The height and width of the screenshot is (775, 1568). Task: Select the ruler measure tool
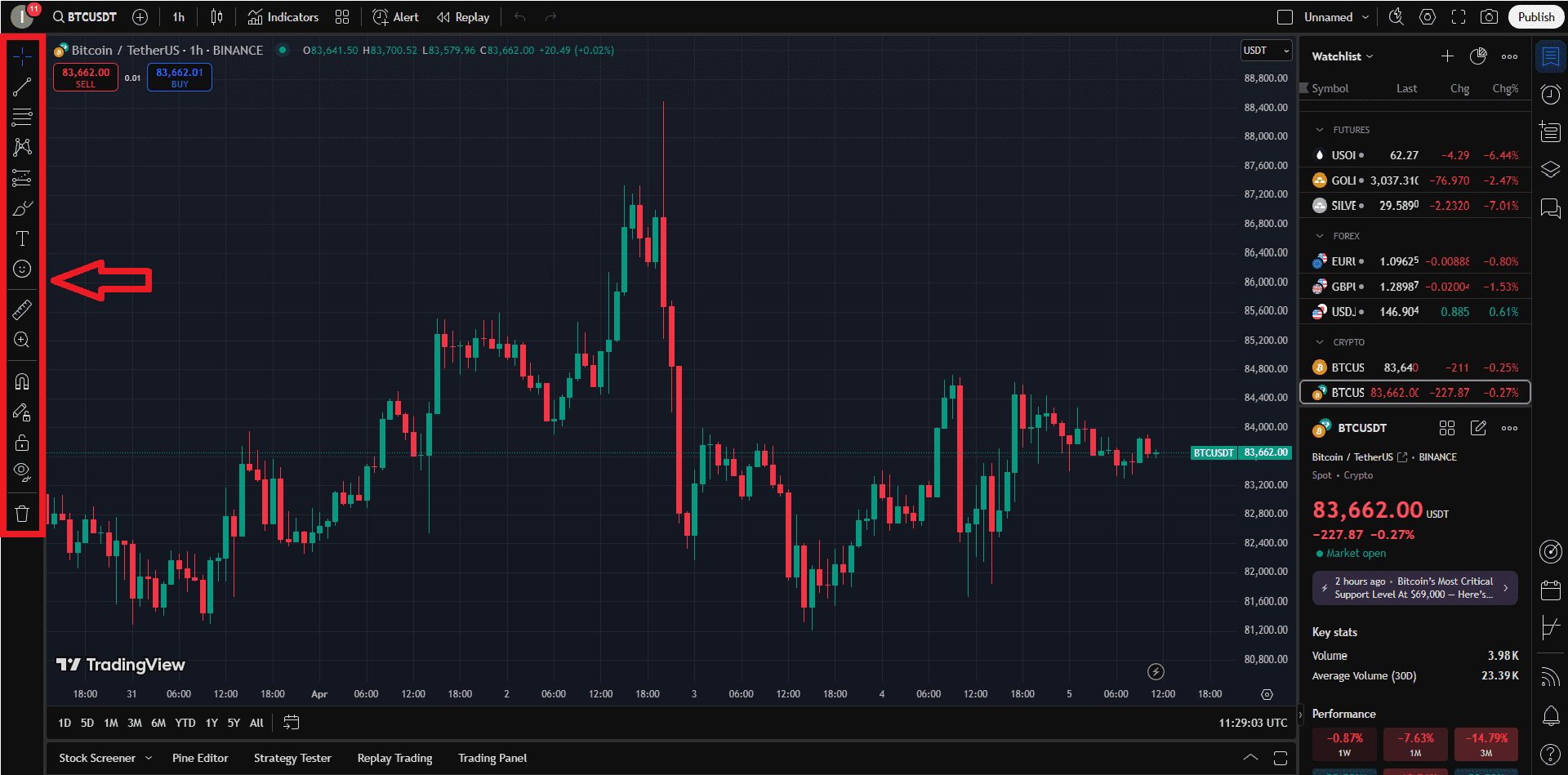[x=22, y=310]
